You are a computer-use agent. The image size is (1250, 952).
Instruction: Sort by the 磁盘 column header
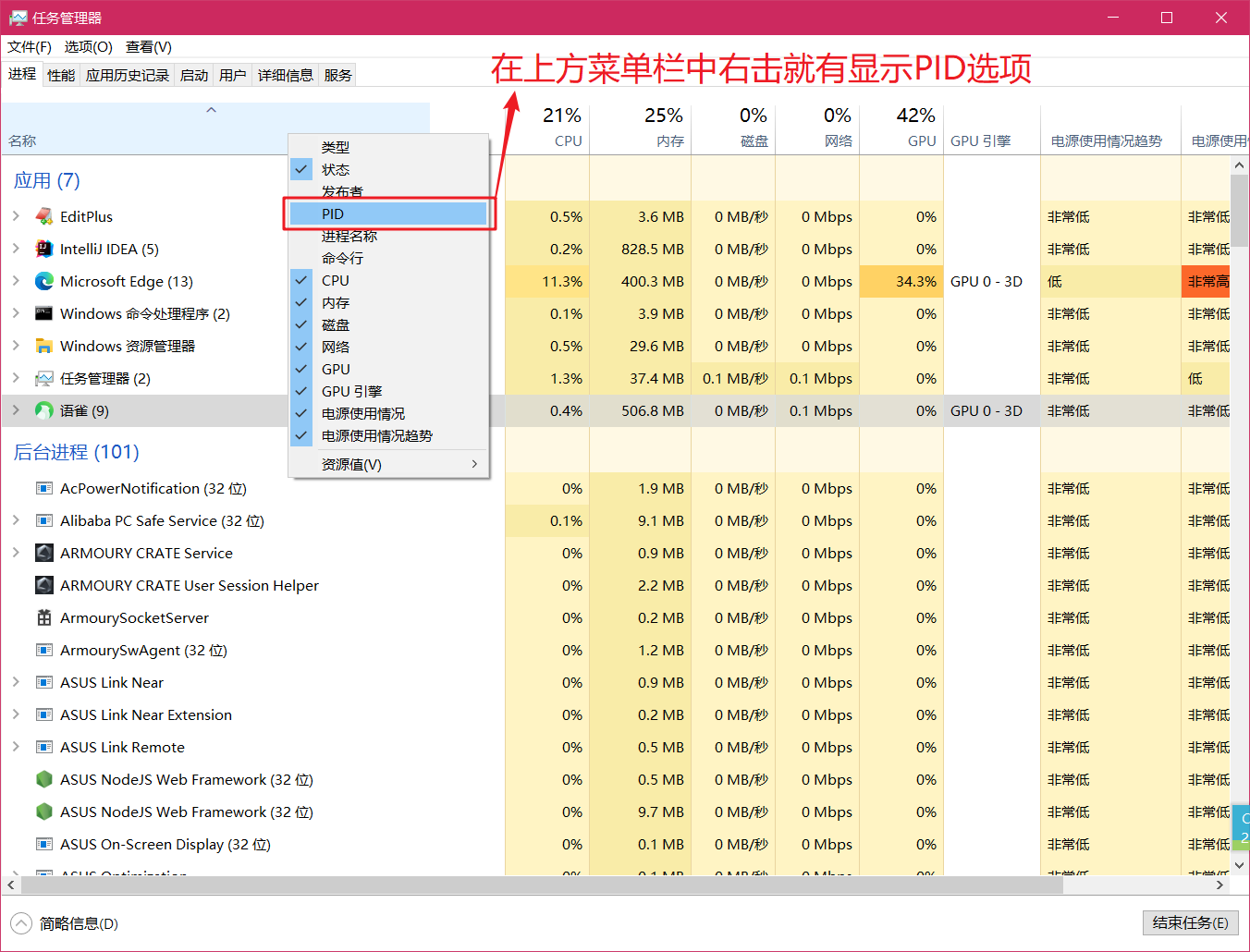(x=733, y=128)
